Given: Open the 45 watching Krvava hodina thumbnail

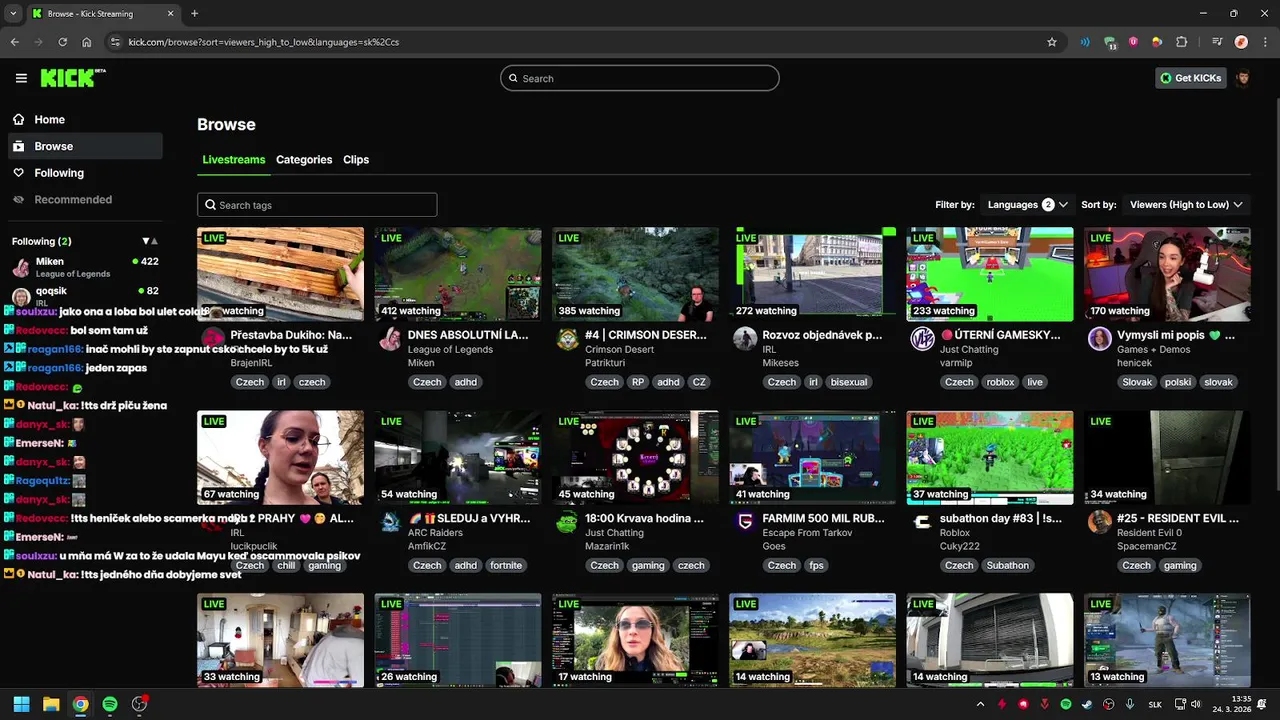Looking at the screenshot, I should click(x=635, y=457).
